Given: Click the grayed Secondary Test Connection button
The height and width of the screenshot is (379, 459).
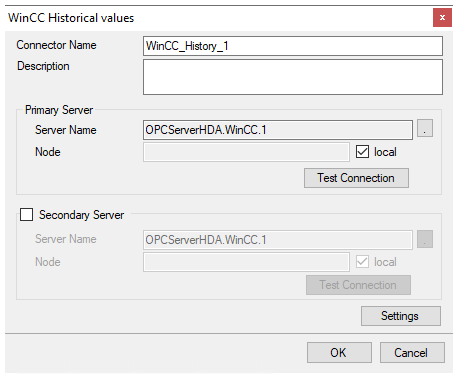Looking at the screenshot, I should click(358, 285).
